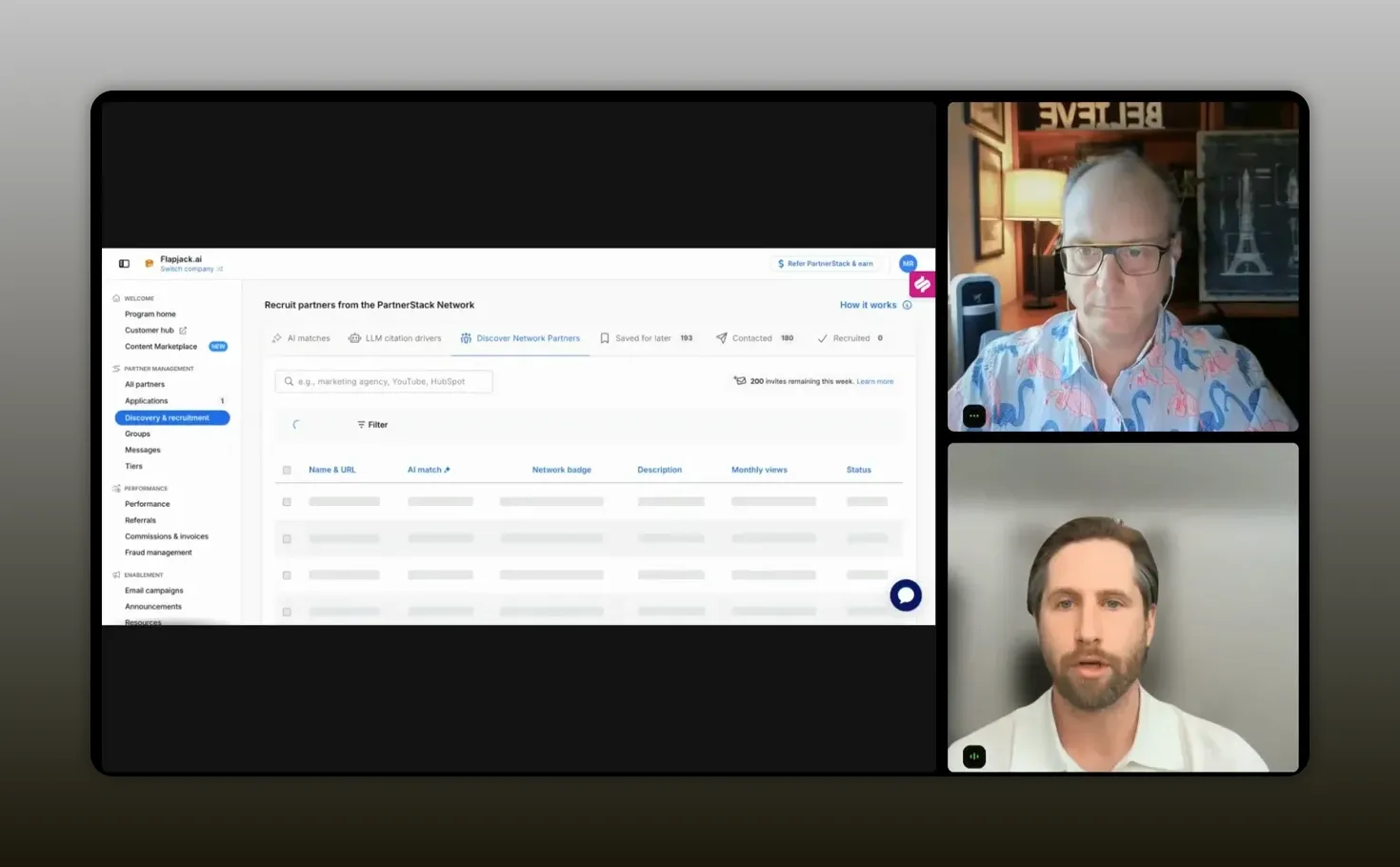Open All partners page
Viewport: 1400px width, 867px height.
tap(145, 385)
